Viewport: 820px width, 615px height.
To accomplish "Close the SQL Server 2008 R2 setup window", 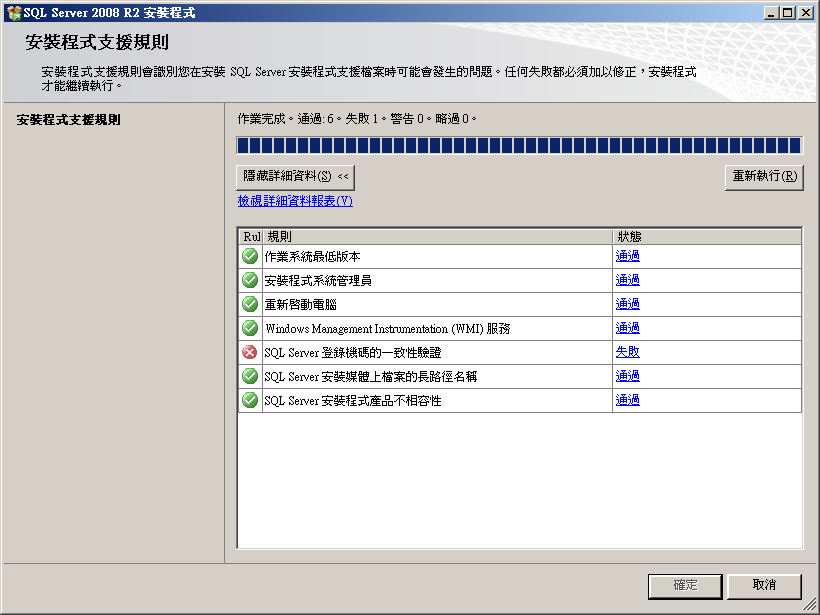I will [806, 13].
